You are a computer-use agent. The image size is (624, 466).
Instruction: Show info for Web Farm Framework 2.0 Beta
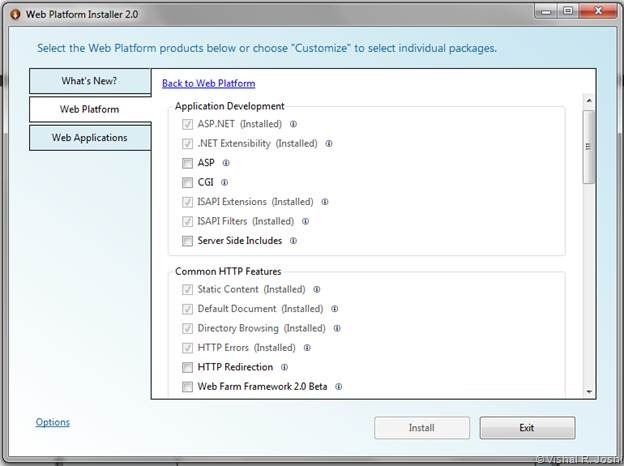339,387
